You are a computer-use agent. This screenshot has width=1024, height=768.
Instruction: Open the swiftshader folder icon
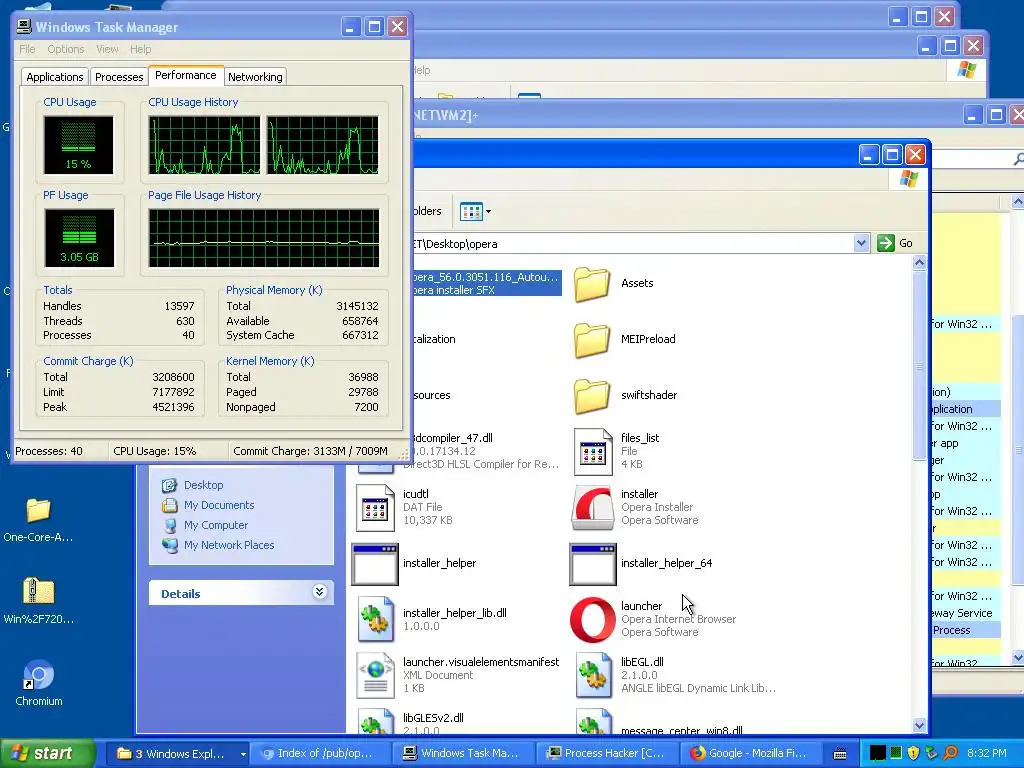click(592, 396)
